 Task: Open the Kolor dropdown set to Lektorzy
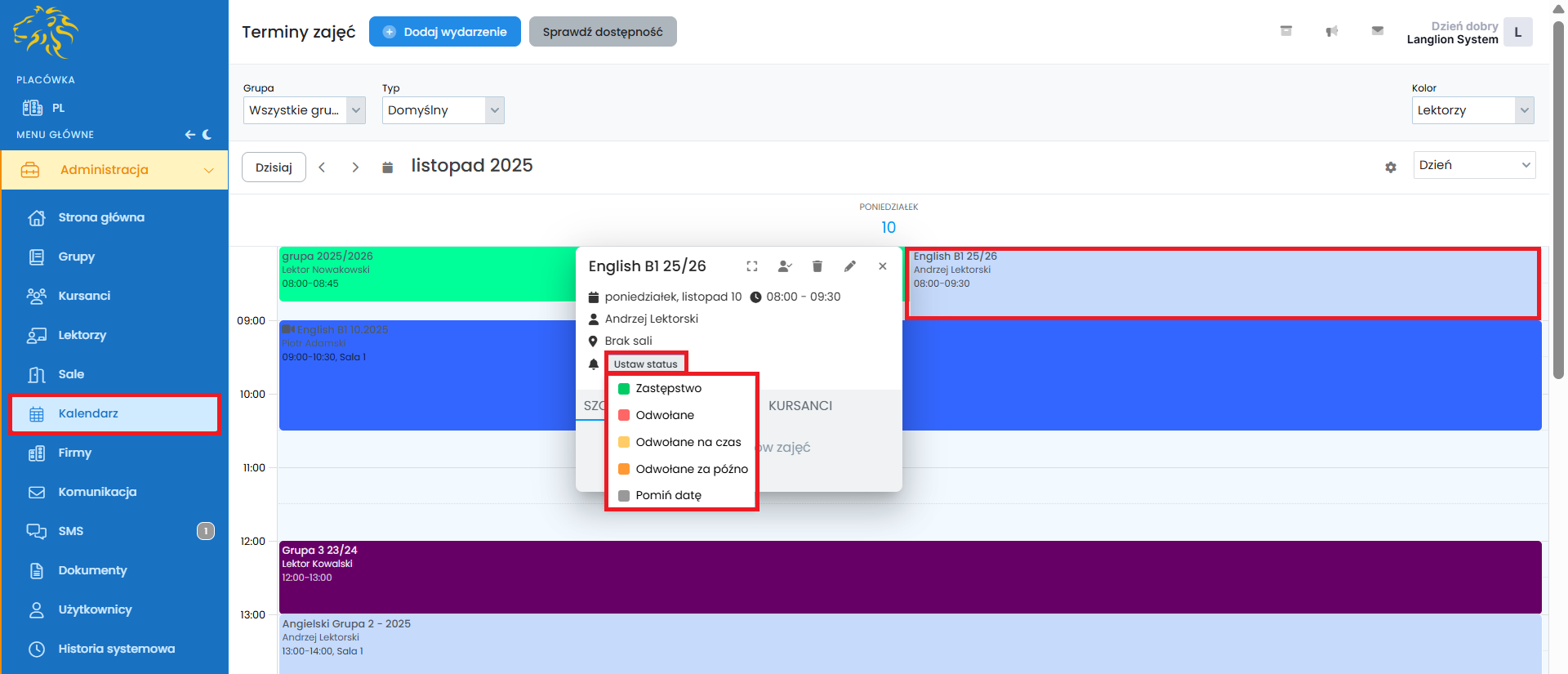tap(1472, 110)
